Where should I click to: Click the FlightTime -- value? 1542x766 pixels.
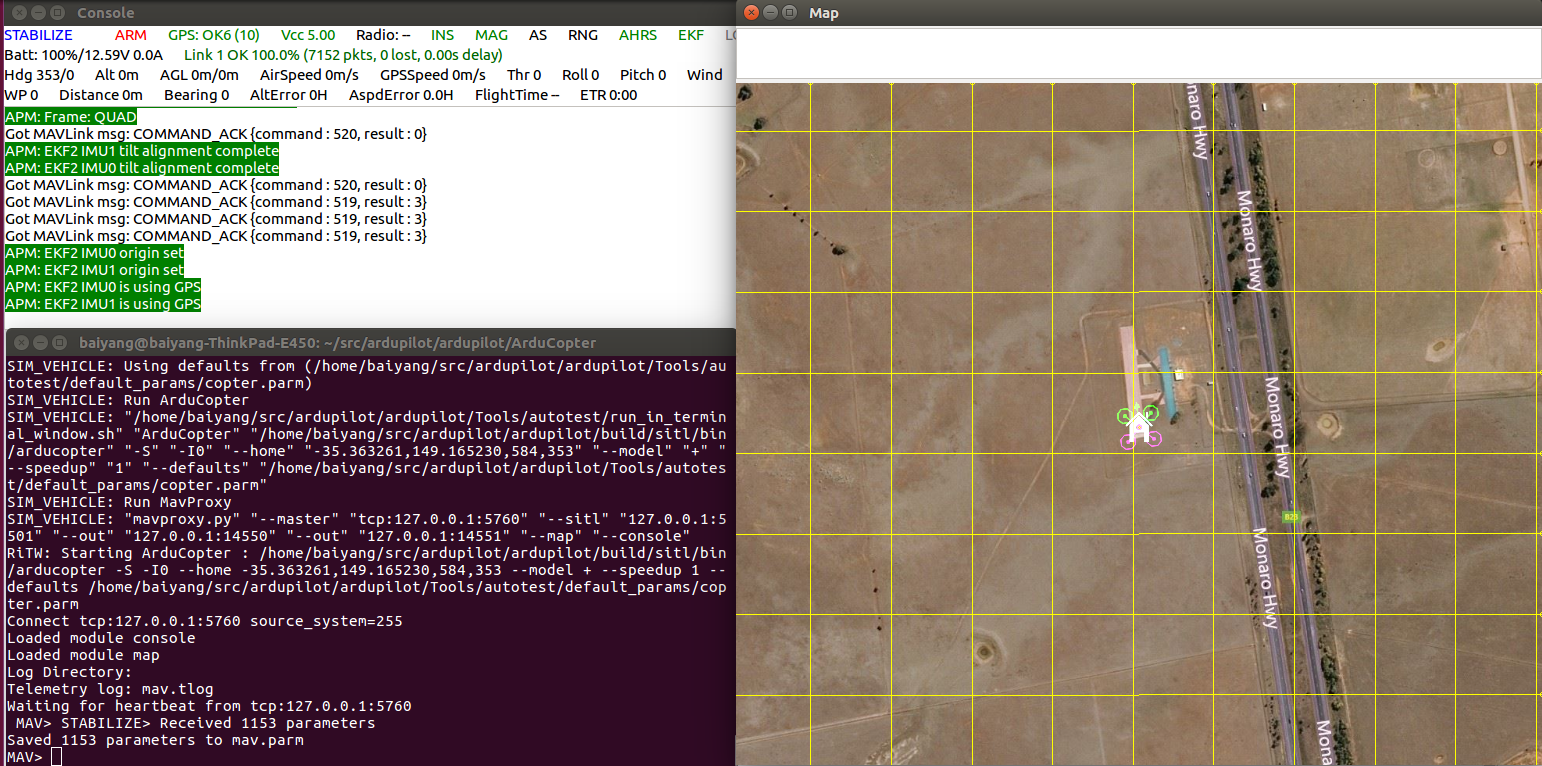tap(517, 95)
